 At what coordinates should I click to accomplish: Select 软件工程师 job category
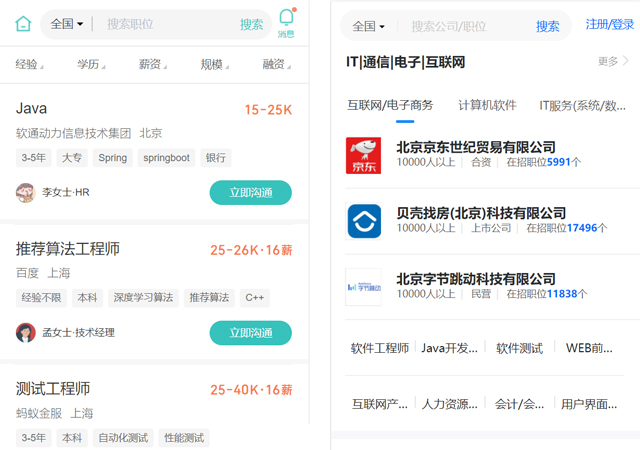point(380,348)
